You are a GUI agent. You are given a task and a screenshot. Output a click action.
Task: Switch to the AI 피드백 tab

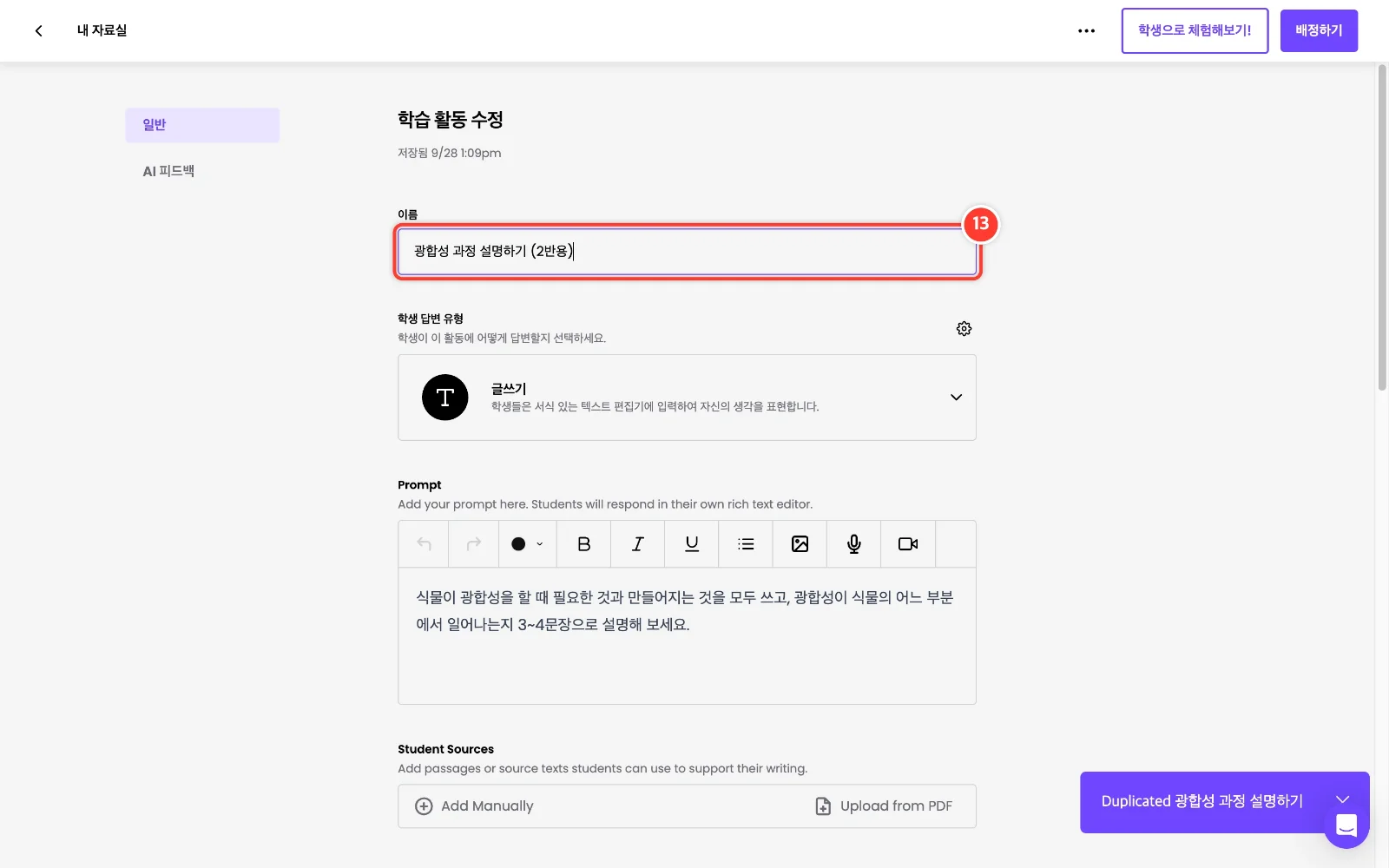(x=168, y=171)
